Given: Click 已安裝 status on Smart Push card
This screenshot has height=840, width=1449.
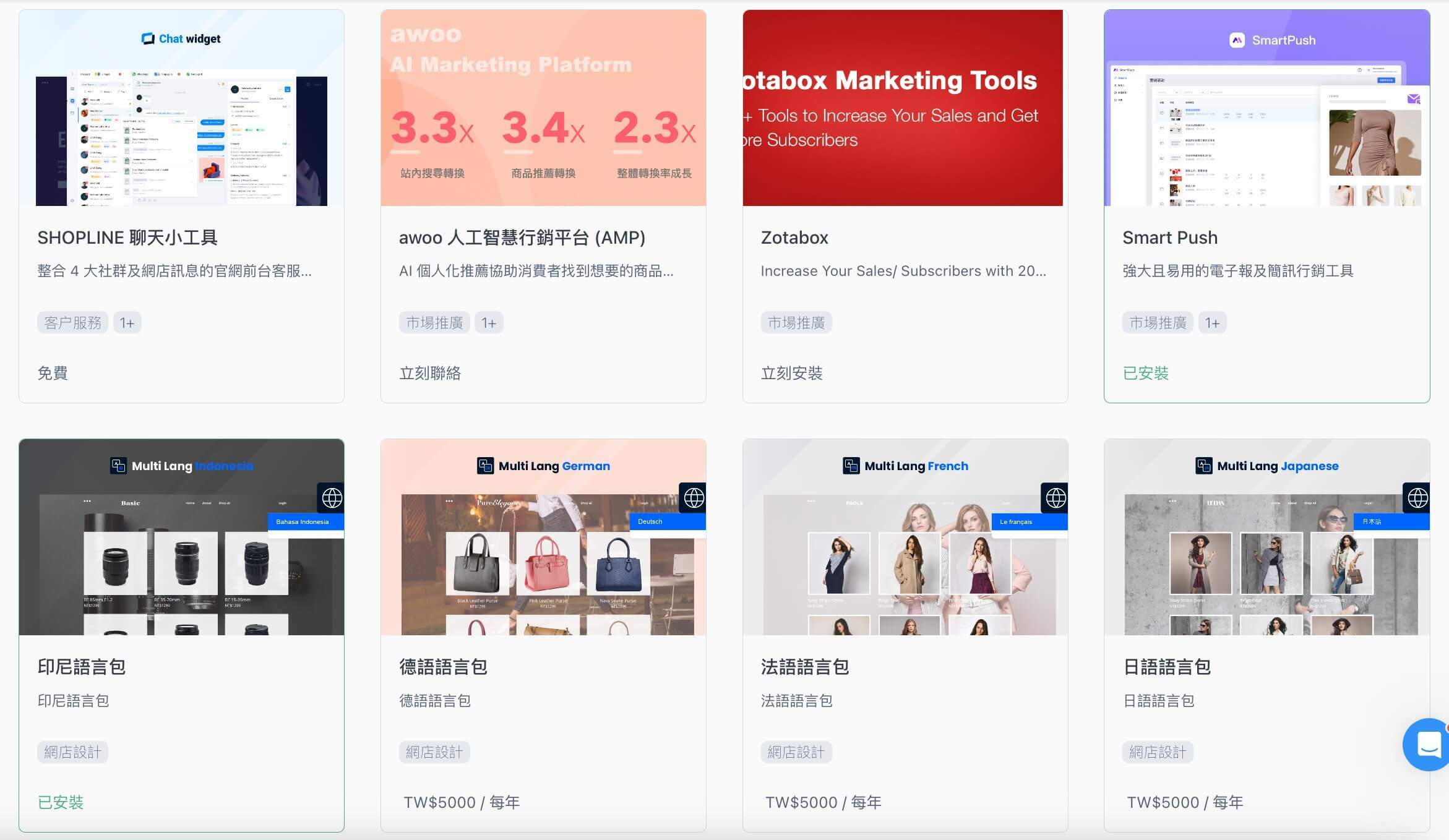Looking at the screenshot, I should (x=1145, y=373).
